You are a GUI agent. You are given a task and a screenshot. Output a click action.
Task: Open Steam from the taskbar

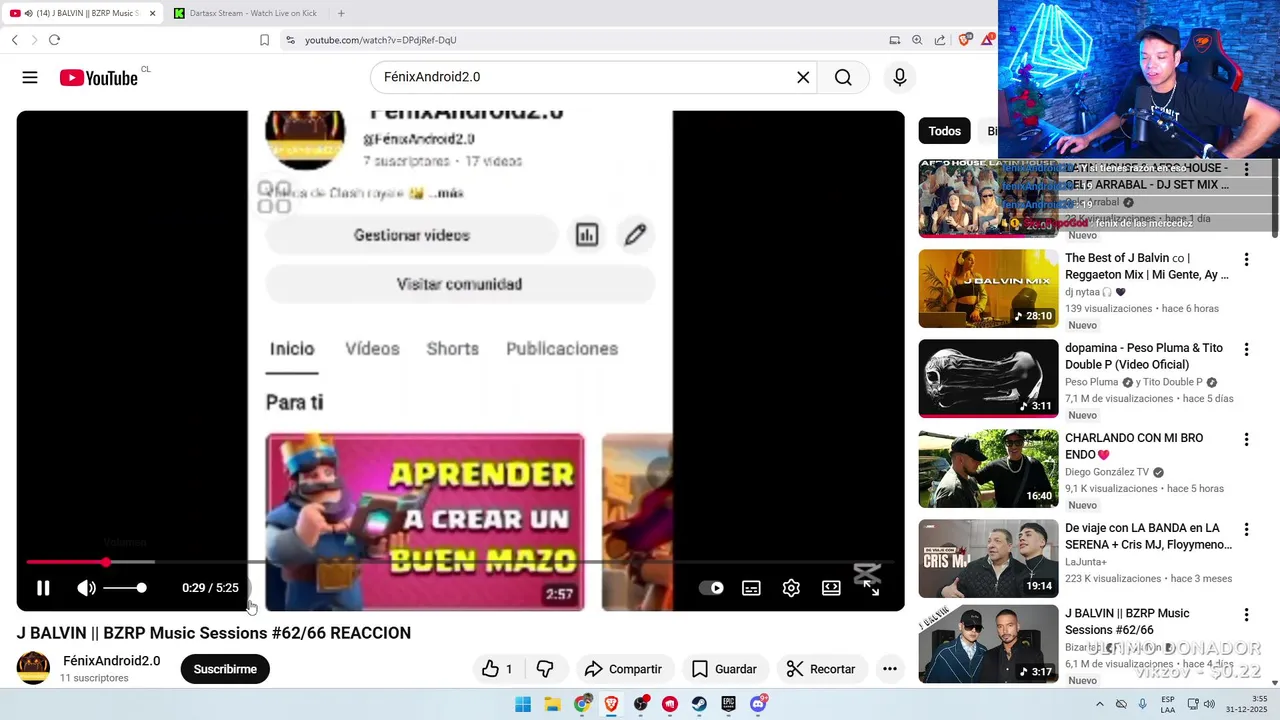pos(699,704)
